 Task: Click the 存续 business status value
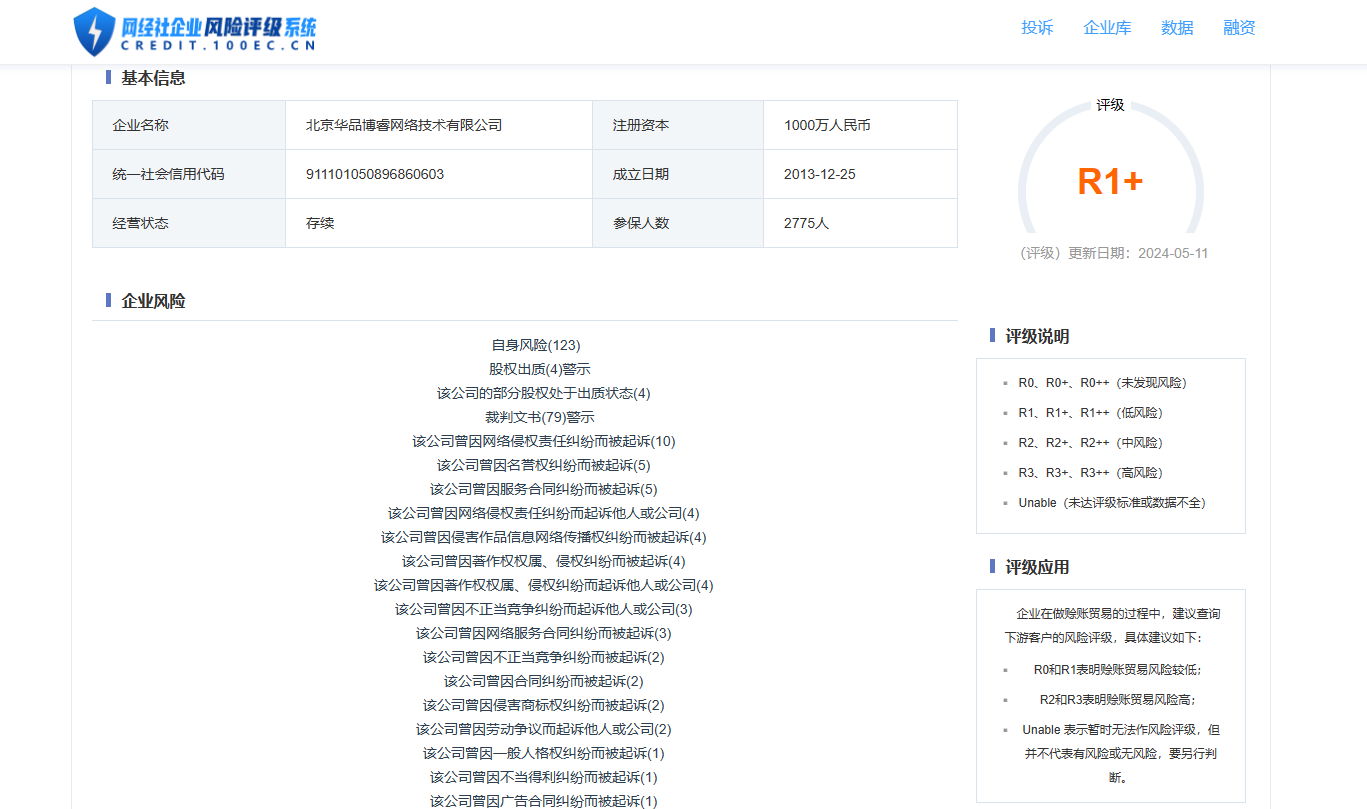pyautogui.click(x=320, y=223)
